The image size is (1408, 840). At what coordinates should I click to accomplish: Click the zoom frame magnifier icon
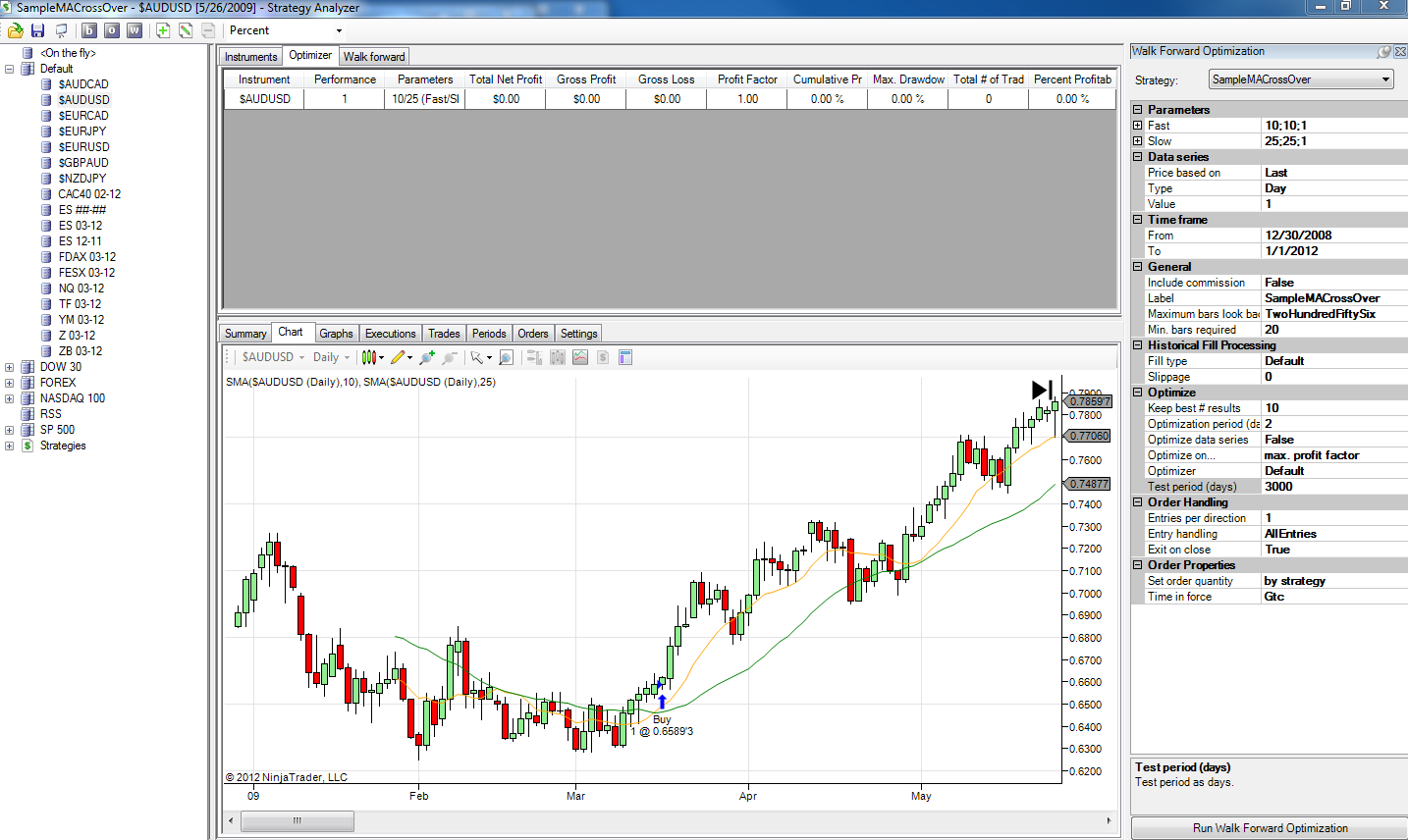click(x=507, y=357)
